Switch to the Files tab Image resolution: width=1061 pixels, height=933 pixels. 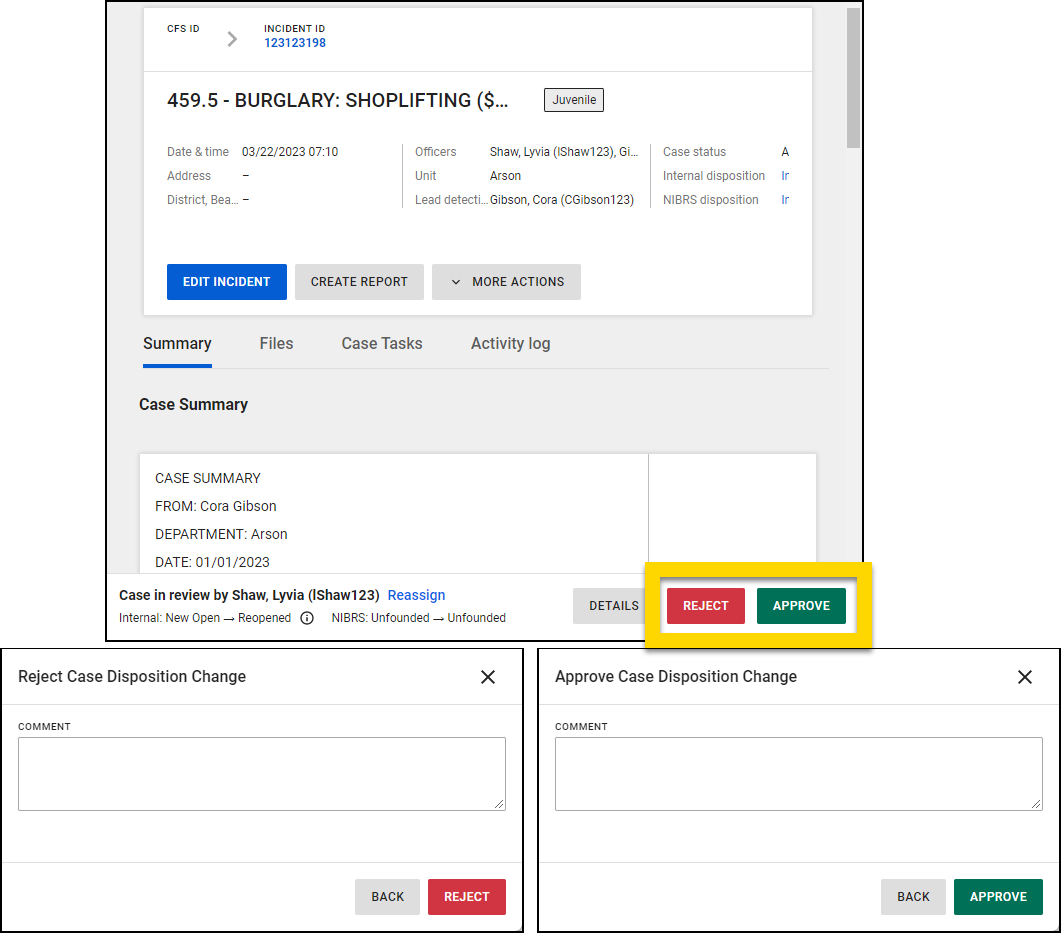(x=276, y=343)
